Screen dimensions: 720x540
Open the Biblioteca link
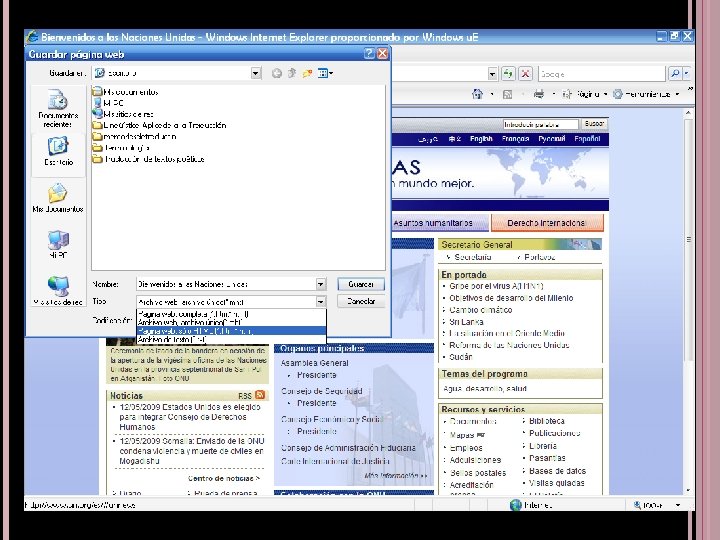pyautogui.click(x=546, y=421)
